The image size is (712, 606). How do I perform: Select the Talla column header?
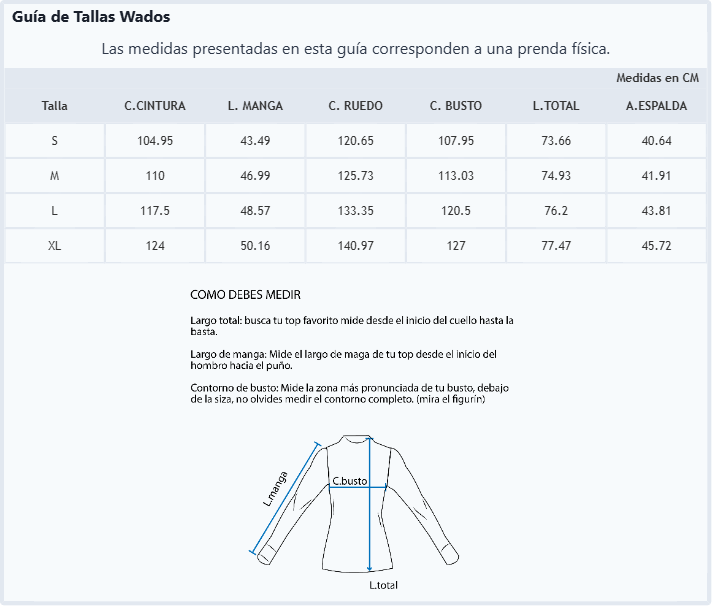click(54, 106)
